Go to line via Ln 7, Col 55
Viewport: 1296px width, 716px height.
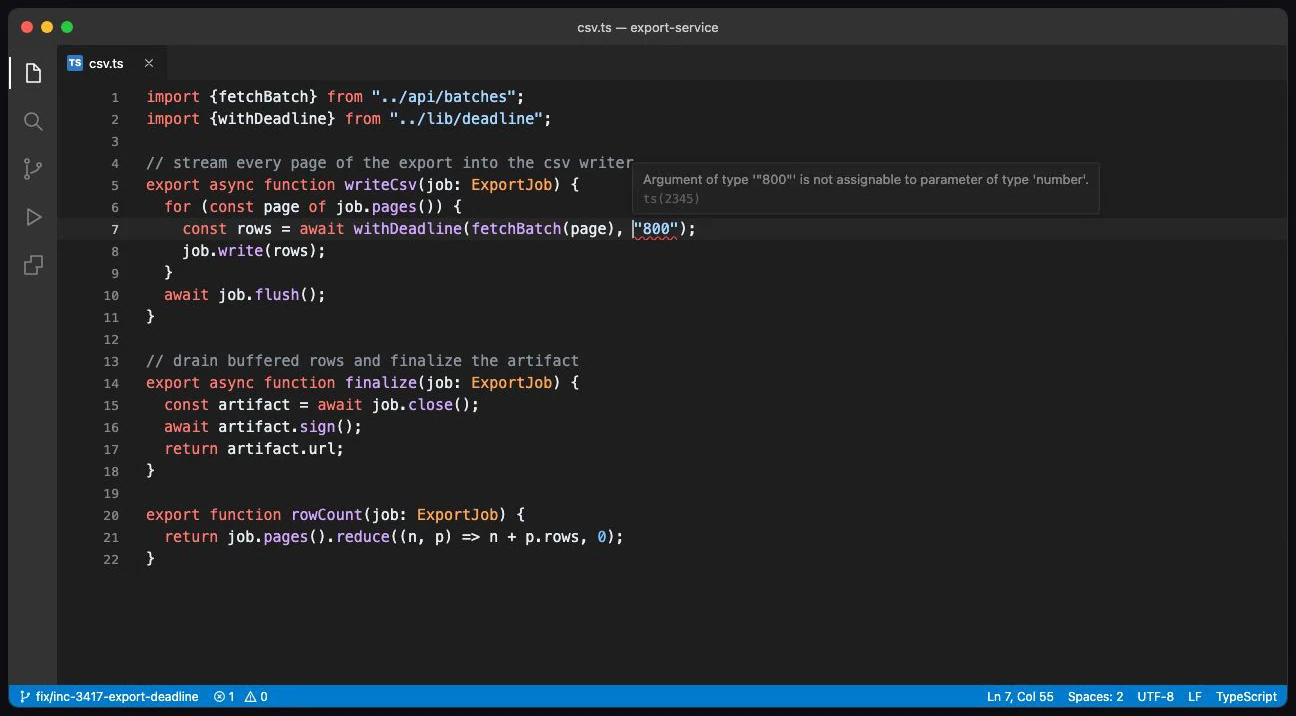pyautogui.click(x=1020, y=696)
